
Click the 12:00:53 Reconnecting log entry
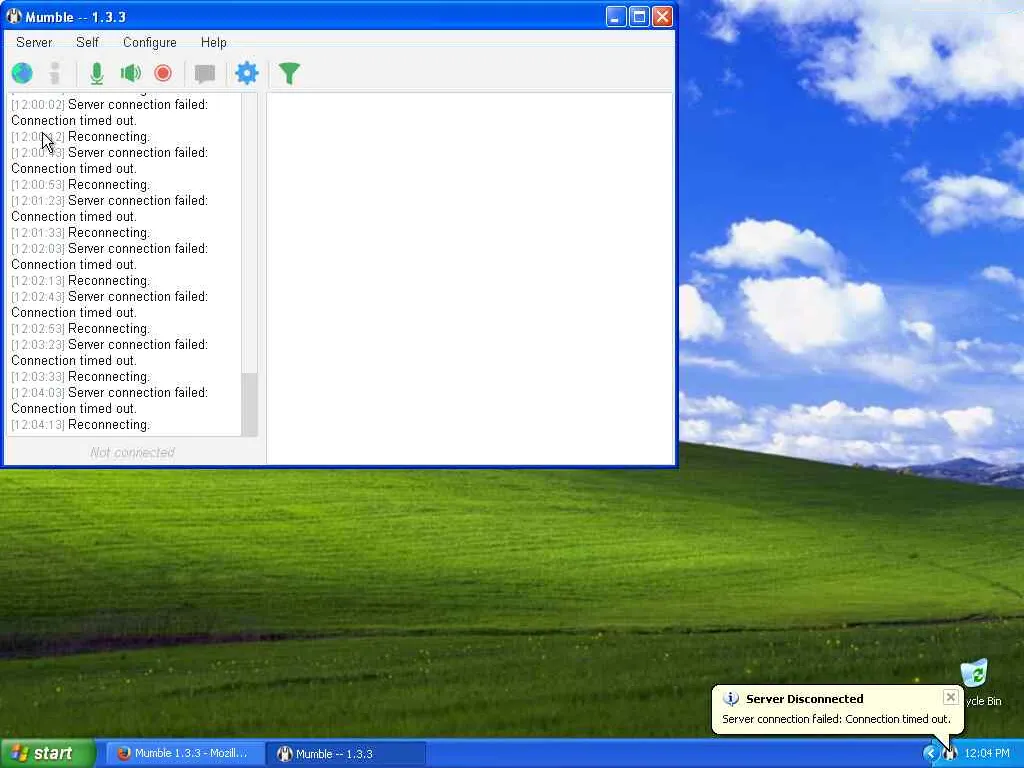(80, 185)
